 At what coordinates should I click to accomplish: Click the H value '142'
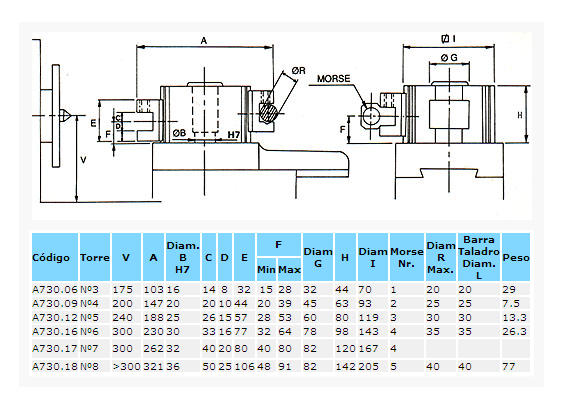pos(345,366)
